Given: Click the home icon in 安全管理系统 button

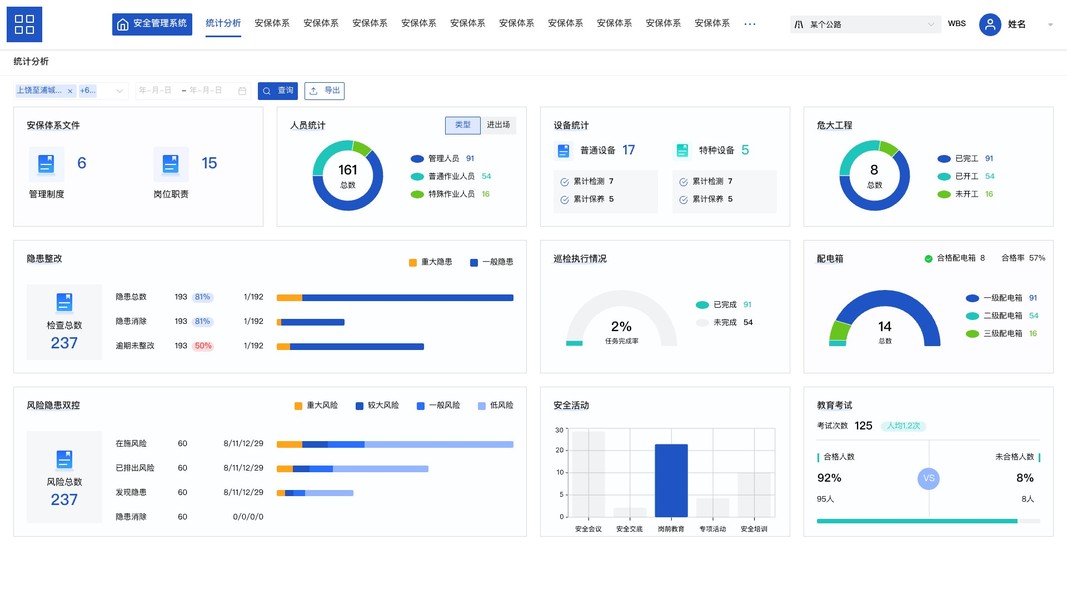Looking at the screenshot, I should tap(122, 24).
